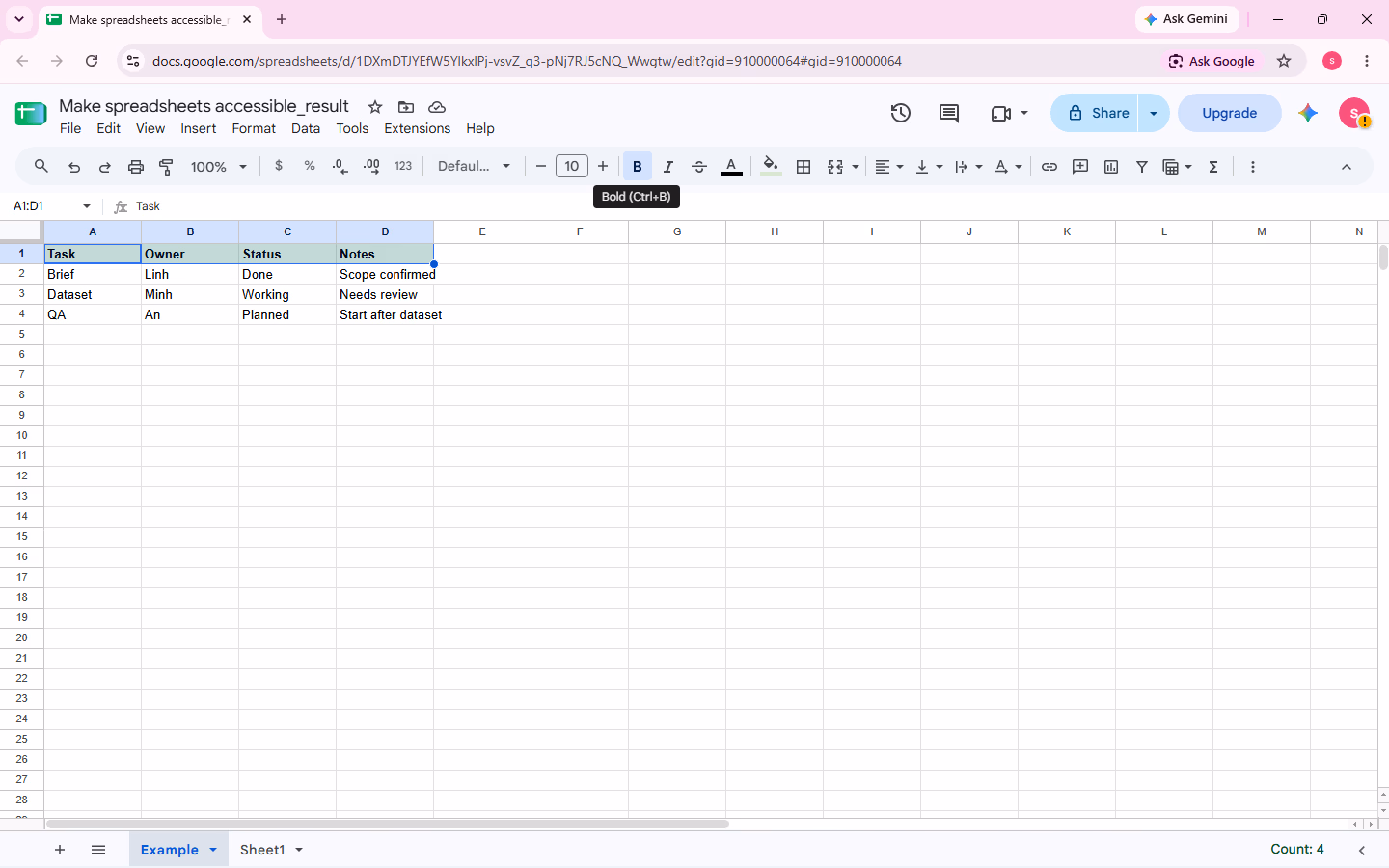Screen dimensions: 1389x868
Task: Open the Format menu
Action: 254,128
